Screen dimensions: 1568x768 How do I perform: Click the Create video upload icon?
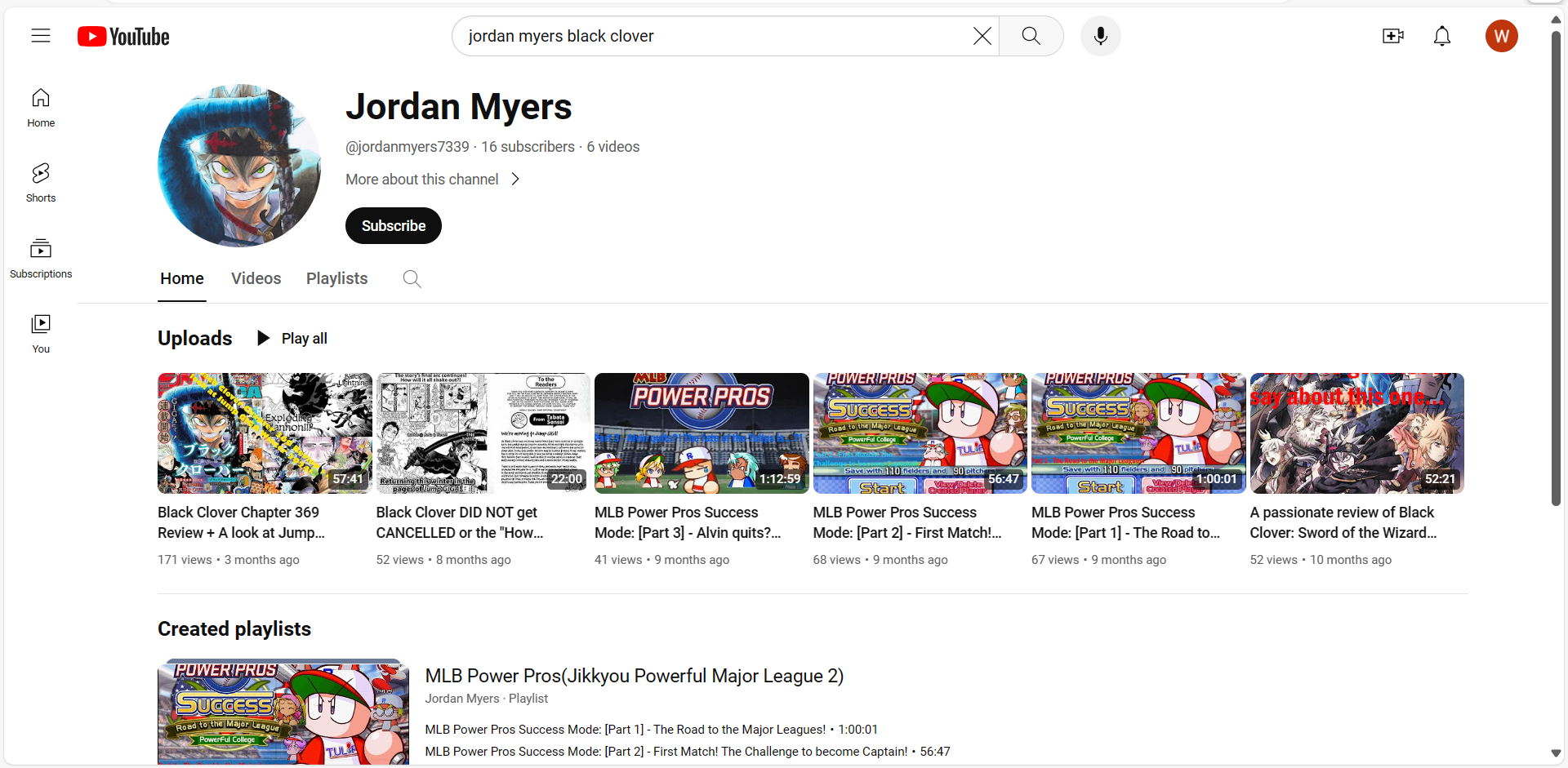pos(1393,36)
